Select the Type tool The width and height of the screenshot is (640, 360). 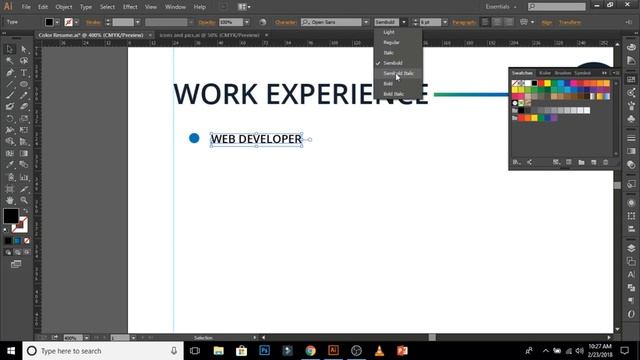24,73
